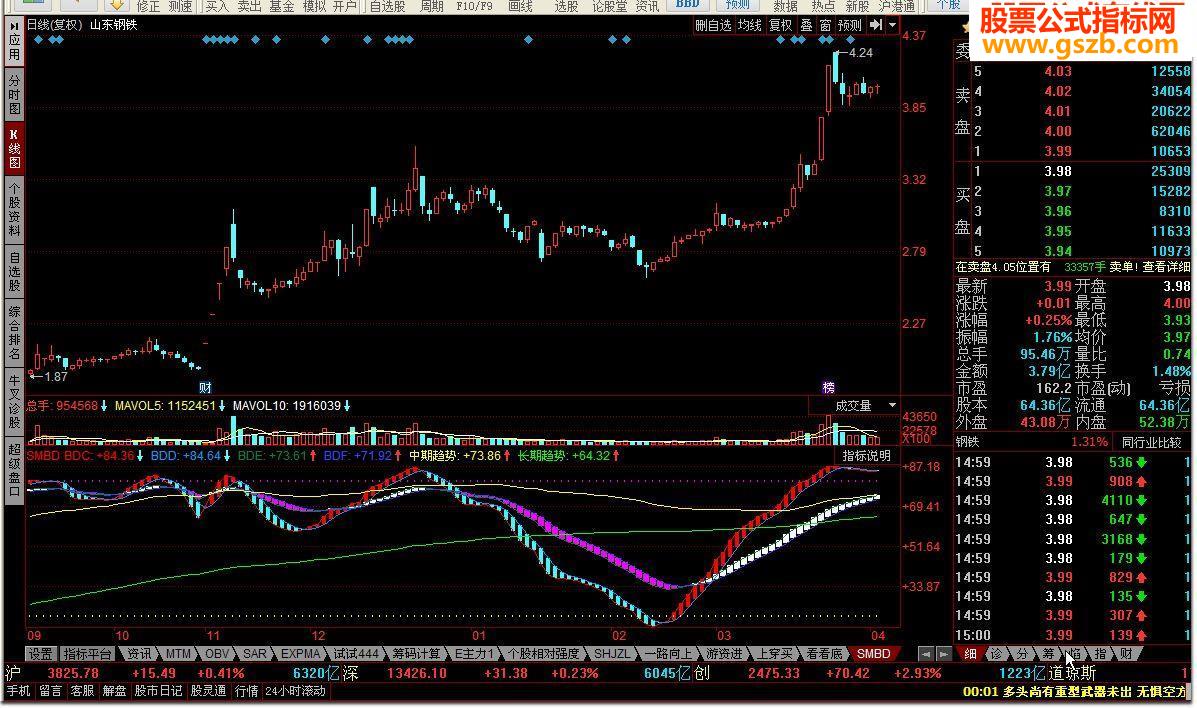Screen dimensions: 1197x708
Task: Switch to the SHZJL indicator tab
Action: pos(612,654)
